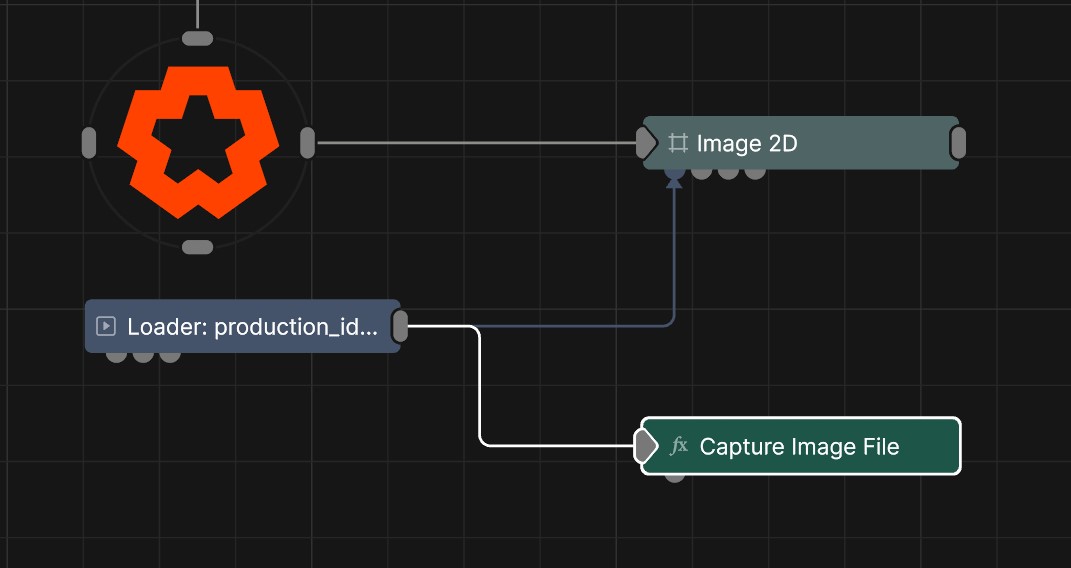Click the root node's top port

point(197,39)
